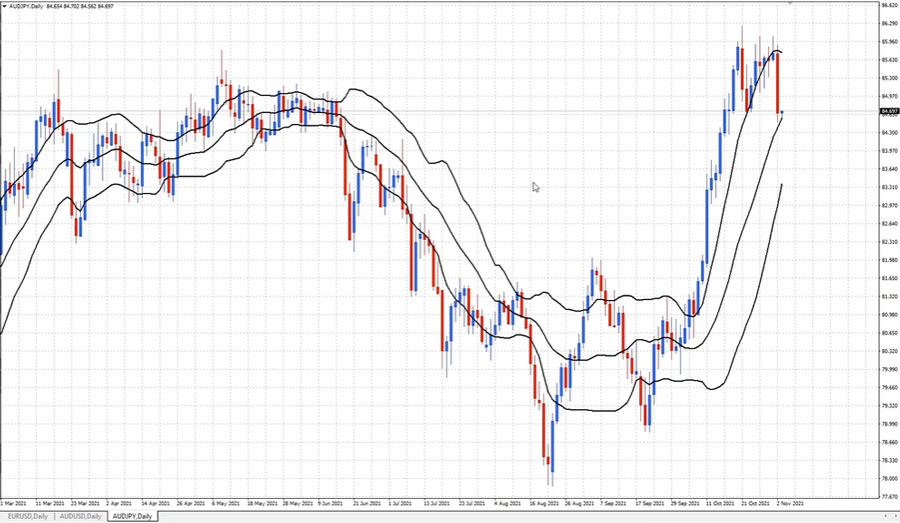Click the gray chart shift marker at top
This screenshot has height=523, width=900.
(x=791, y=3)
